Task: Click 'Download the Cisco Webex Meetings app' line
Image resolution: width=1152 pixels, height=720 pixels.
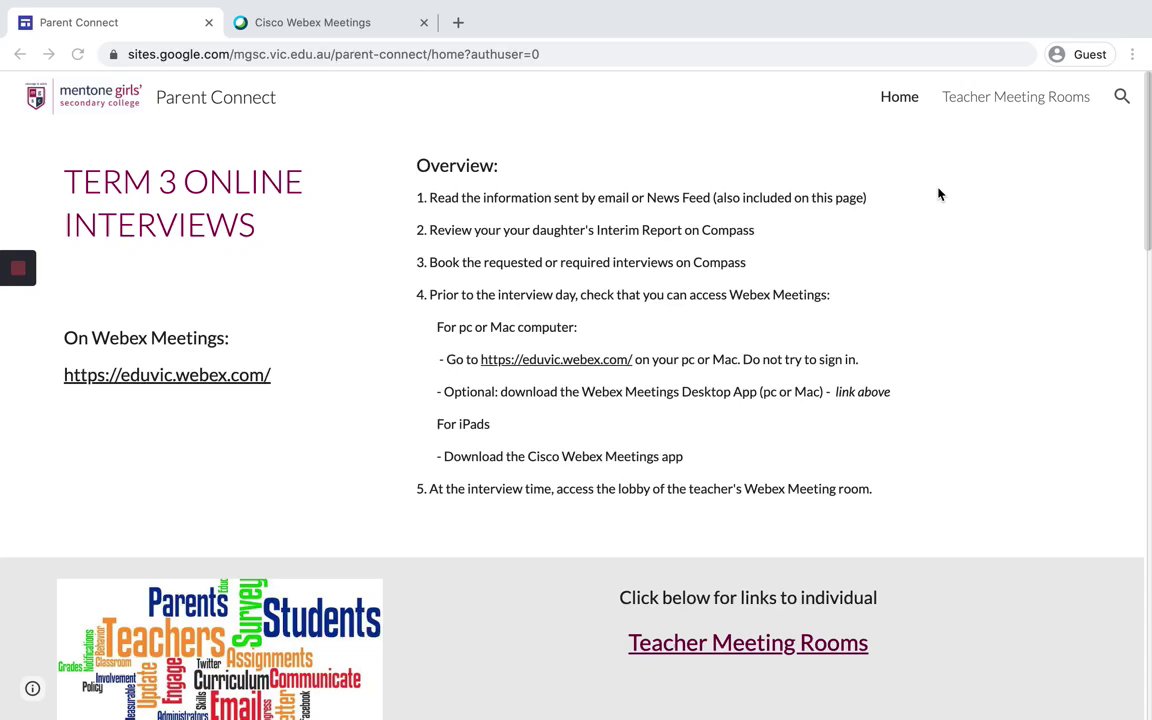Action: [x=560, y=456]
